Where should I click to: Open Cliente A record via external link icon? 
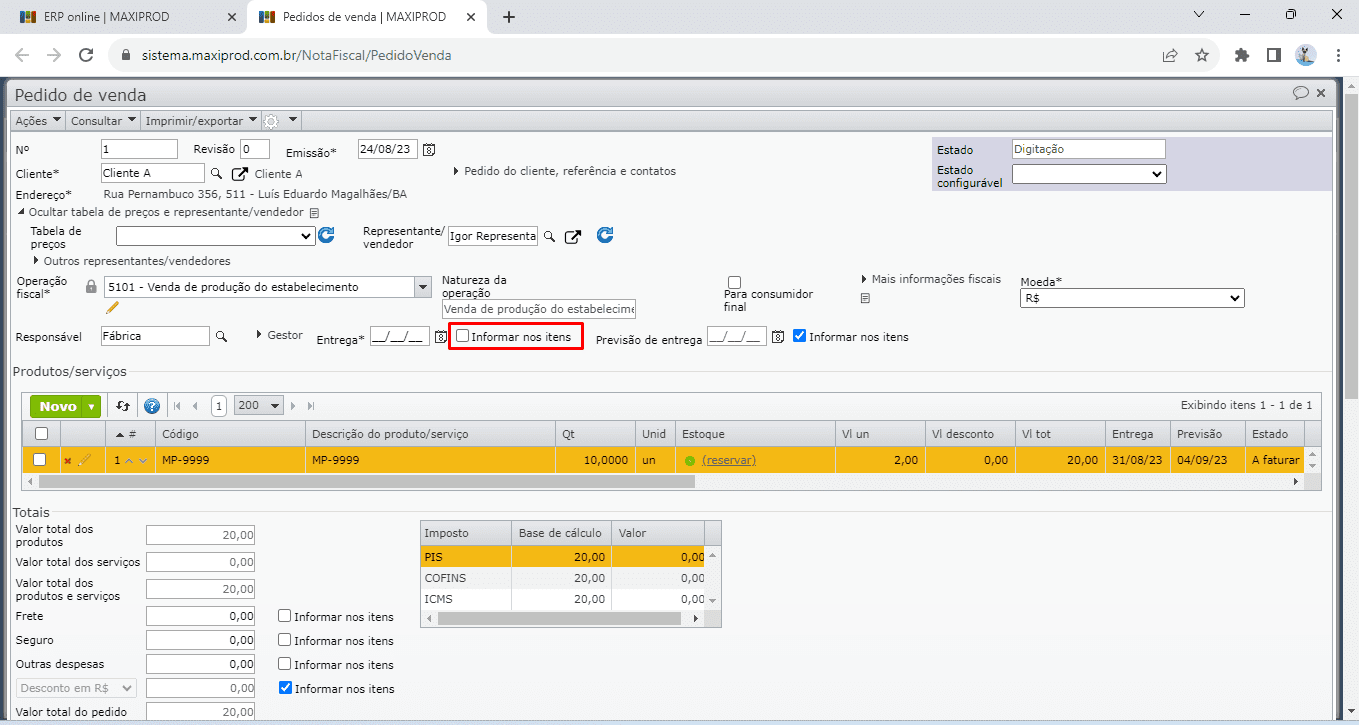pos(239,174)
